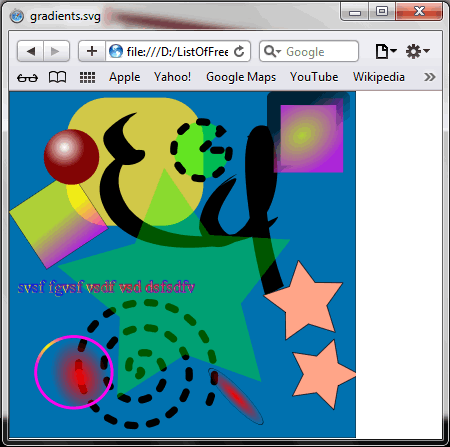The image size is (450, 447).
Task: Open the bookmarks book icon
Action: 57,77
